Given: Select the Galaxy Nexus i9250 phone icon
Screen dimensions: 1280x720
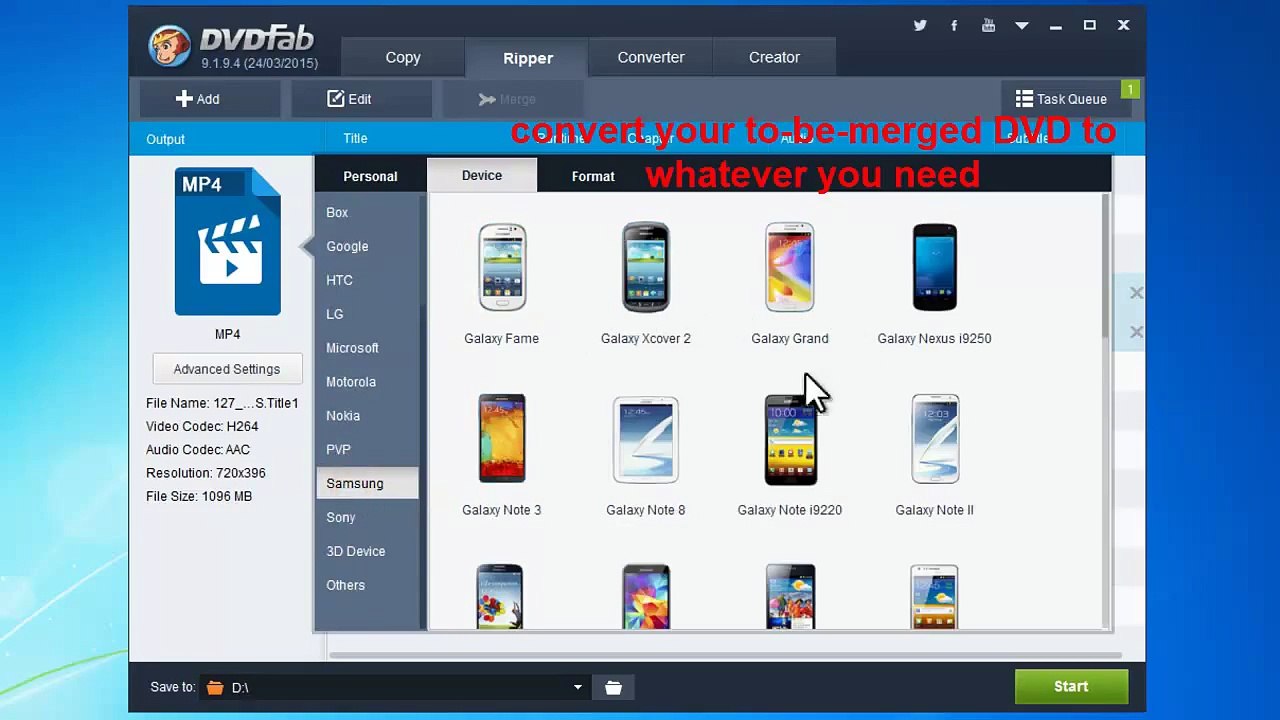Looking at the screenshot, I should pos(934,267).
